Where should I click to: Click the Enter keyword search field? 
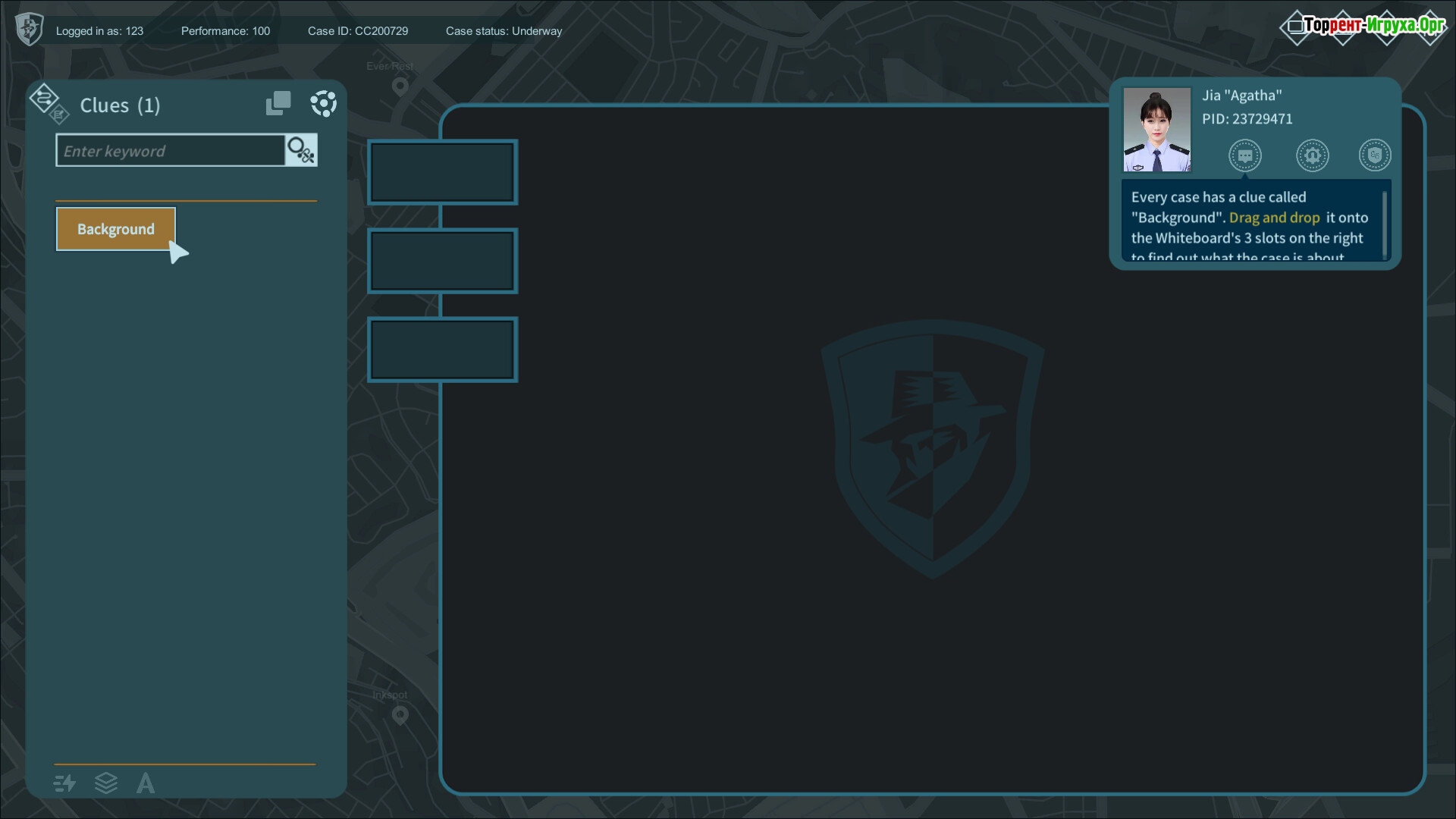tap(171, 151)
